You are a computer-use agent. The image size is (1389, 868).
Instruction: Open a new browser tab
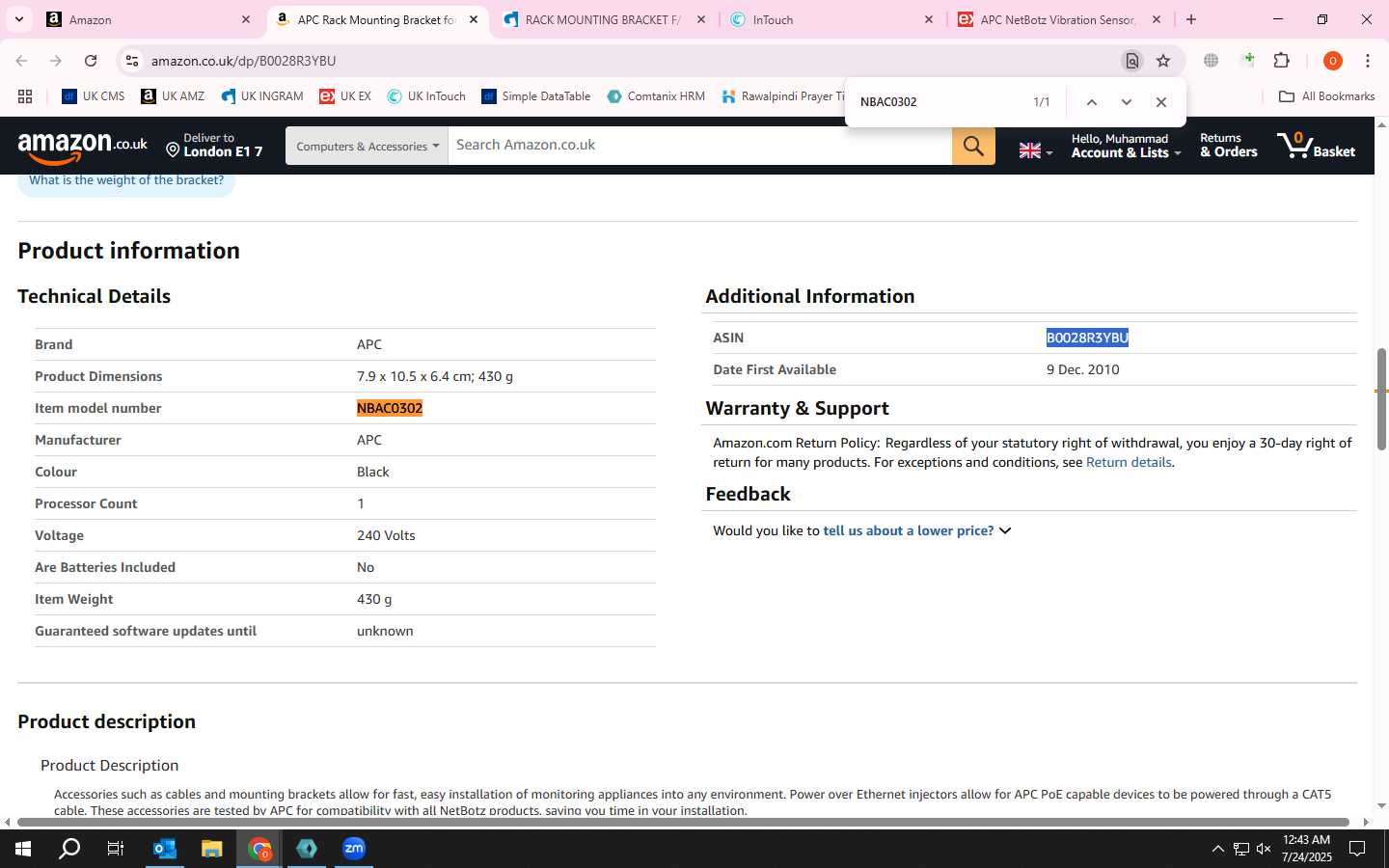1191,19
